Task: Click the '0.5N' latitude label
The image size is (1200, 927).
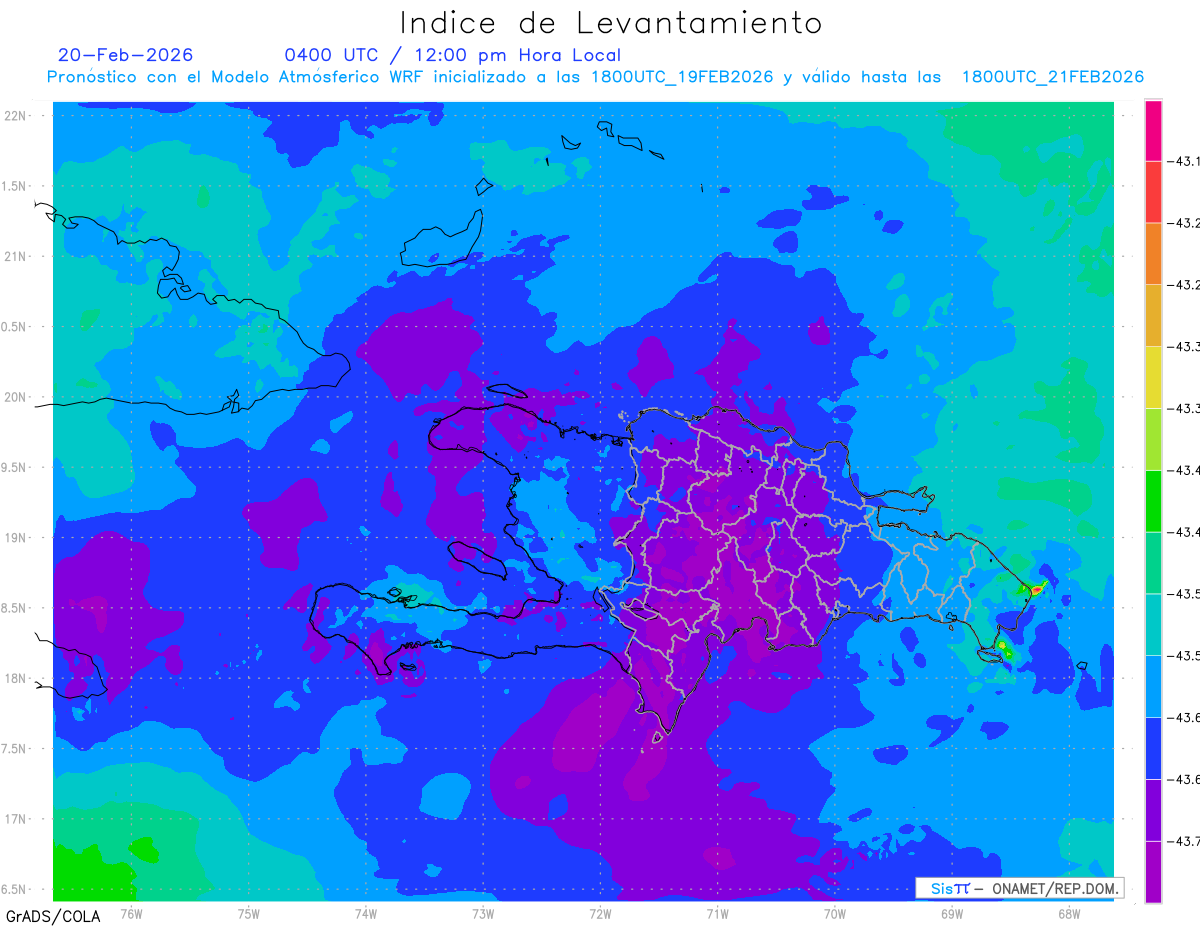Action: (13, 327)
